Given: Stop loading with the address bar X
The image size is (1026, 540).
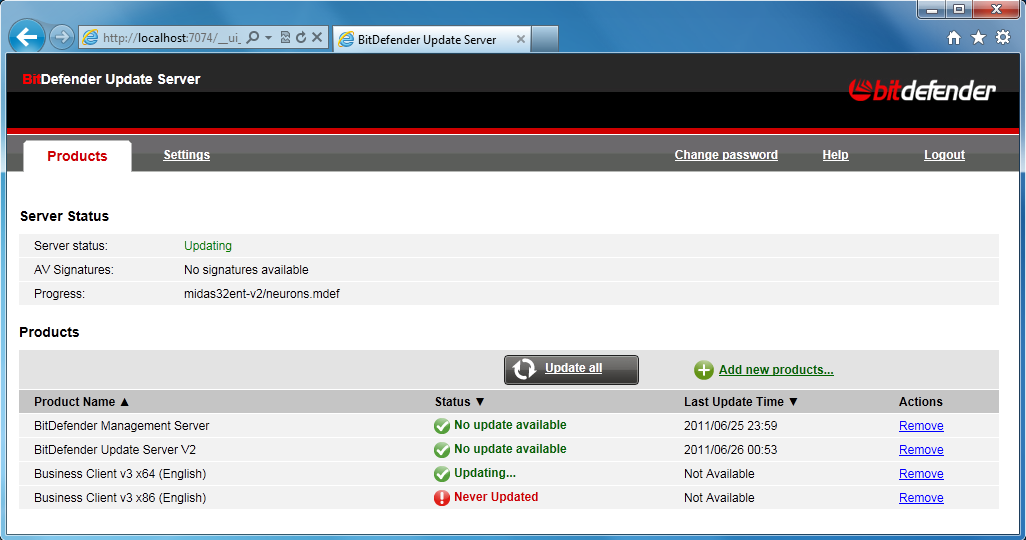Looking at the screenshot, I should pos(317,37).
